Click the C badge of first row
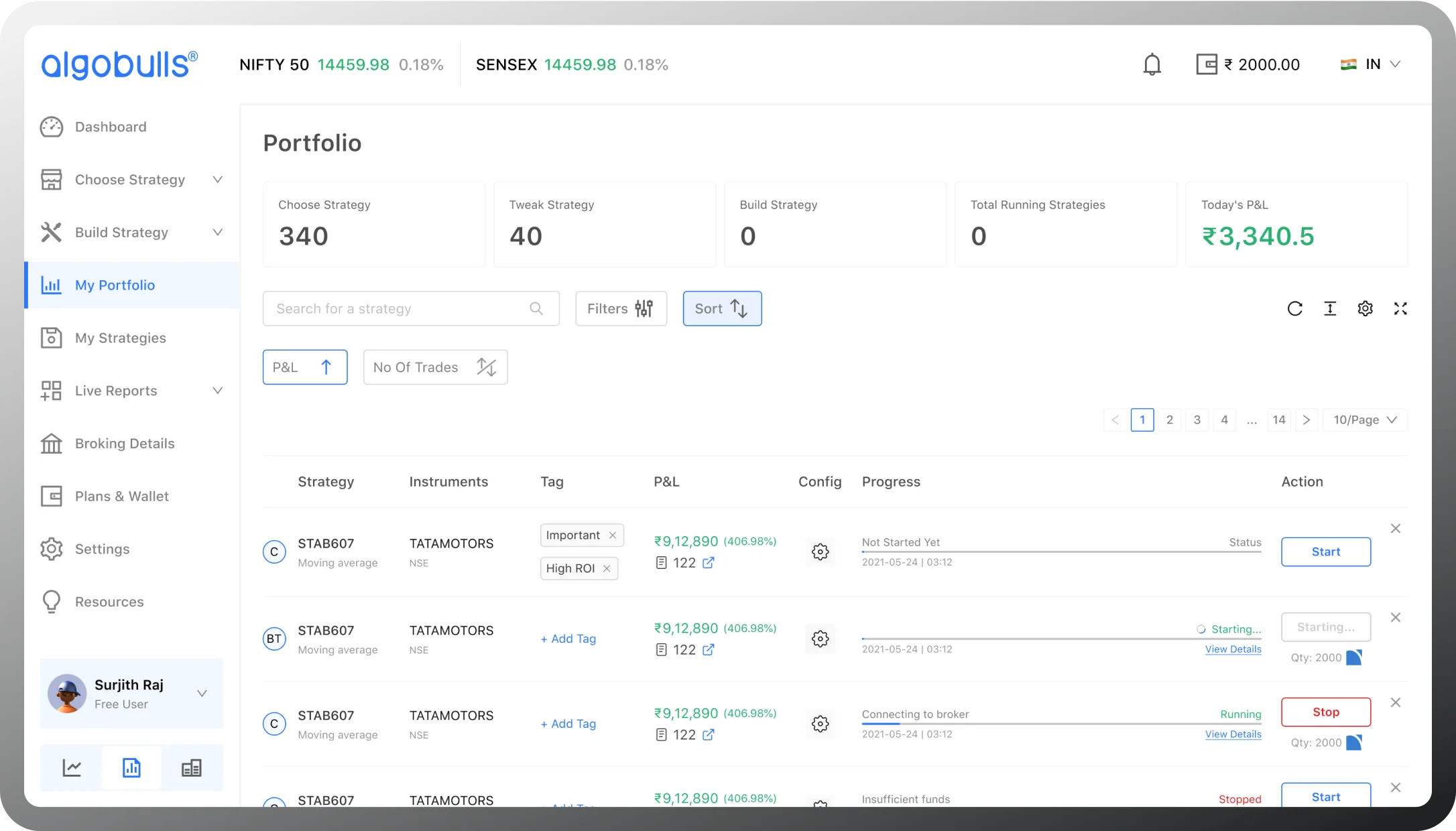Viewport: 1456px width, 831px height. [x=274, y=552]
